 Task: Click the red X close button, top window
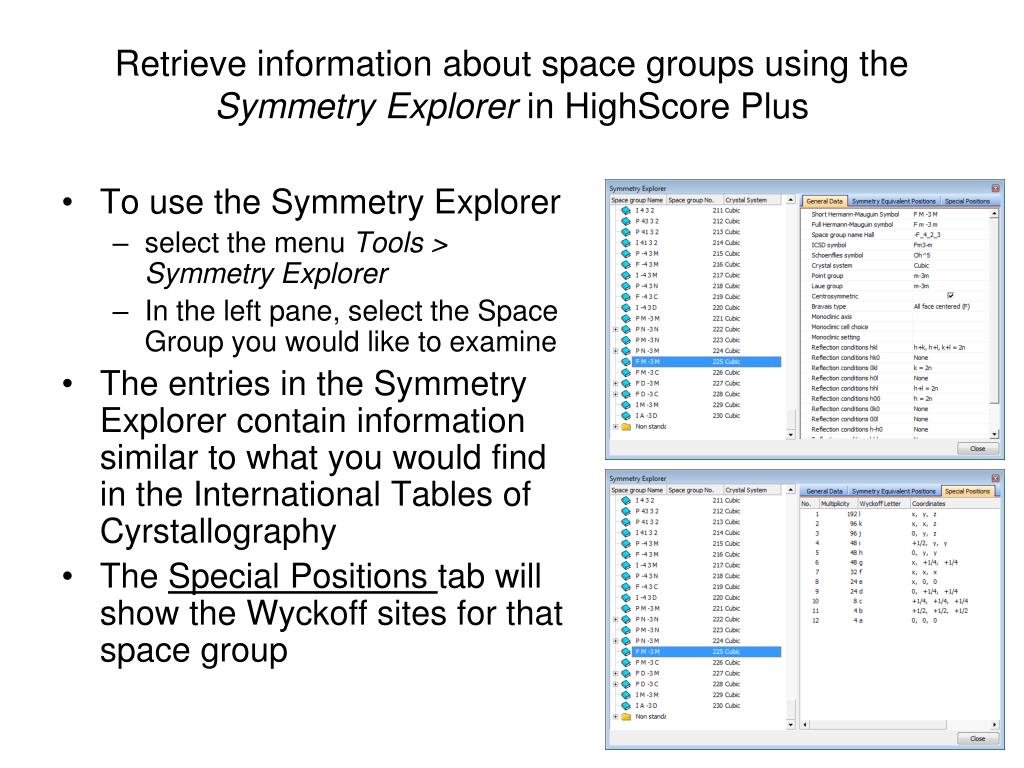click(995, 188)
